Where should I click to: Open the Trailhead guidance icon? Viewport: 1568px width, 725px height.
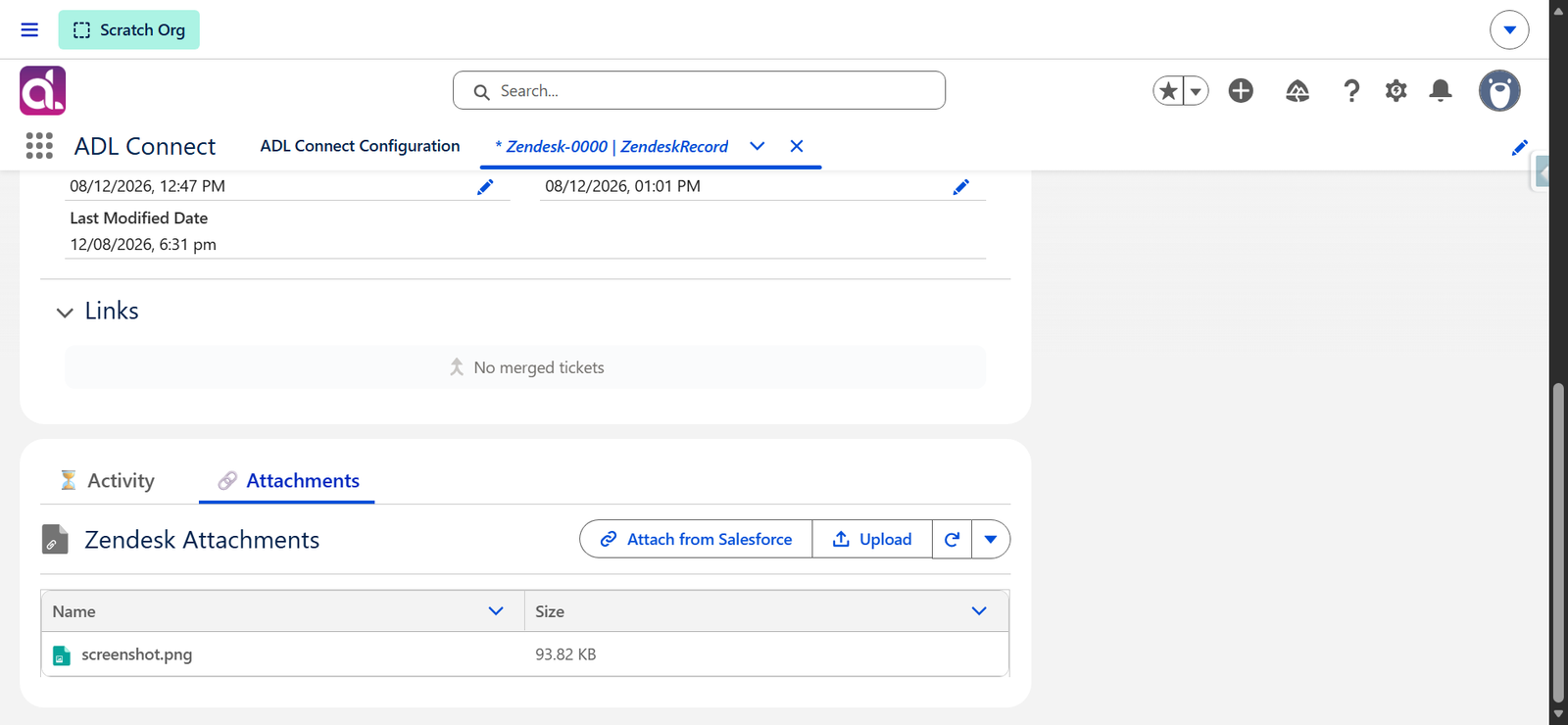(x=1298, y=91)
